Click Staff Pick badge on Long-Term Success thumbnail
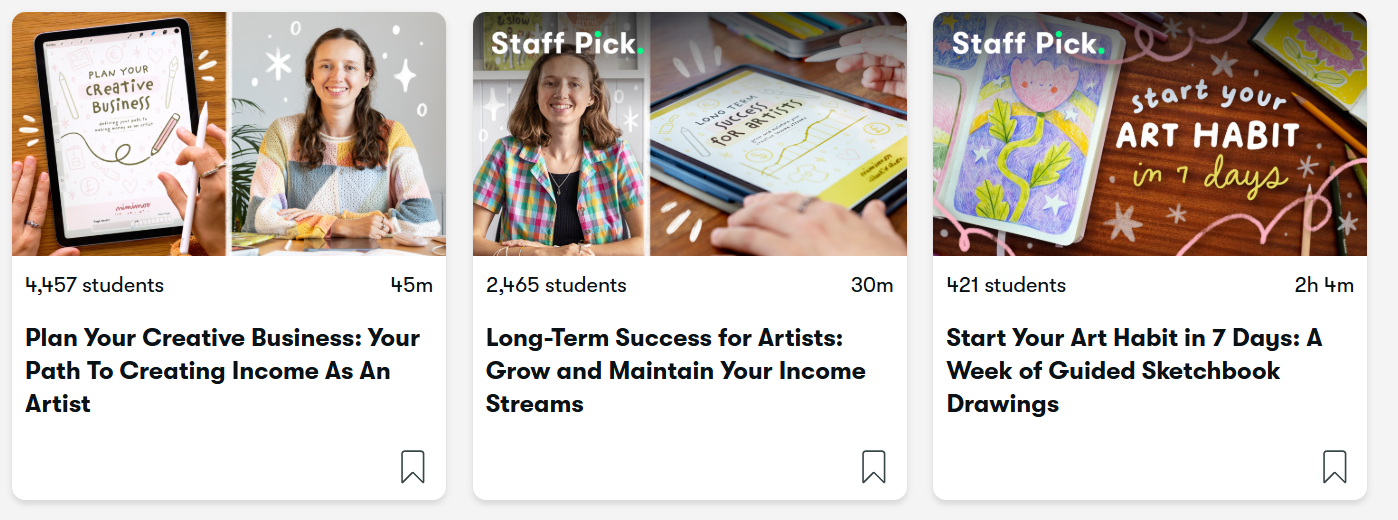This screenshot has height=520, width=1398. (x=567, y=43)
